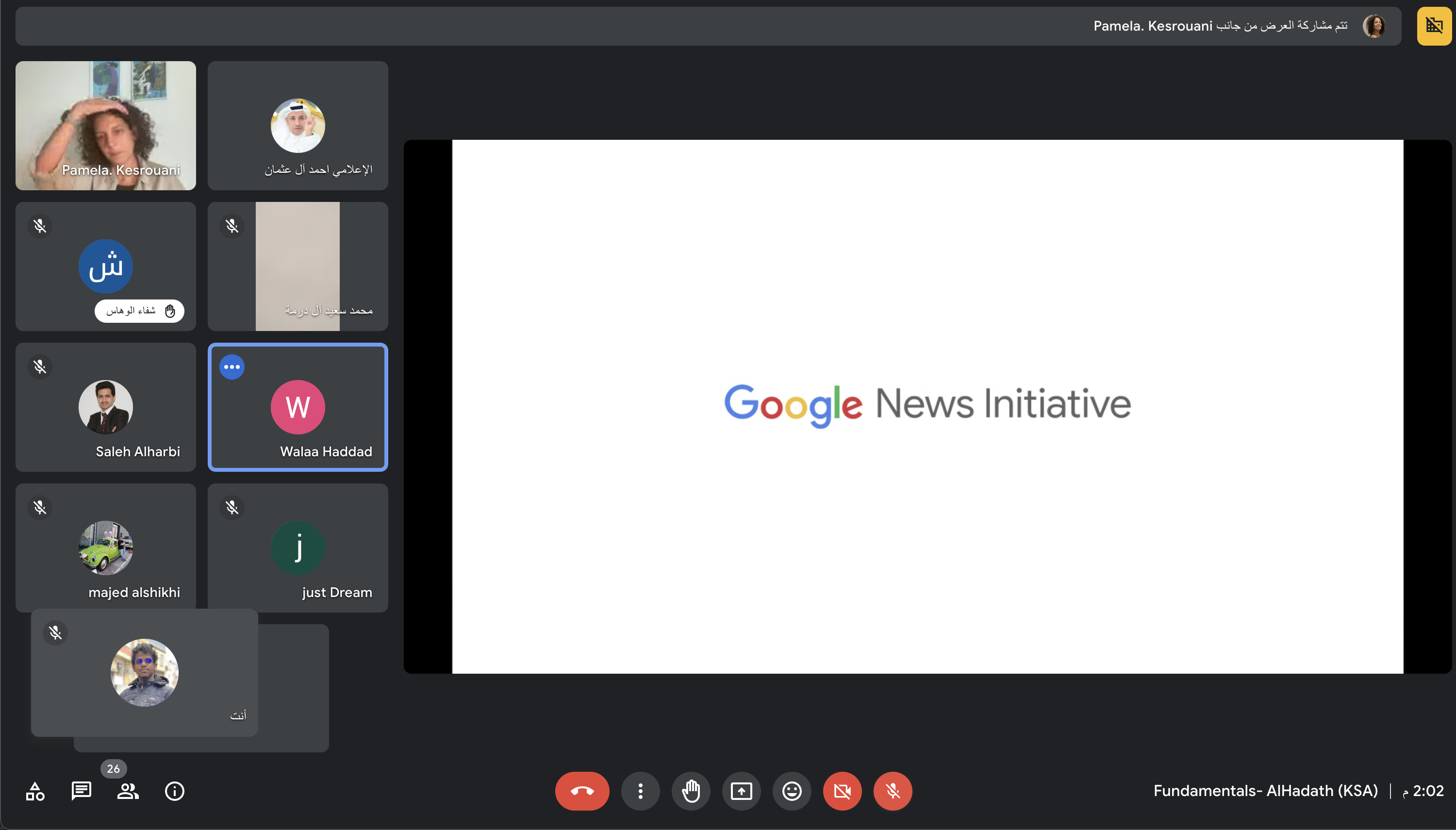
Task: Open meeting details info icon
Action: [174, 791]
